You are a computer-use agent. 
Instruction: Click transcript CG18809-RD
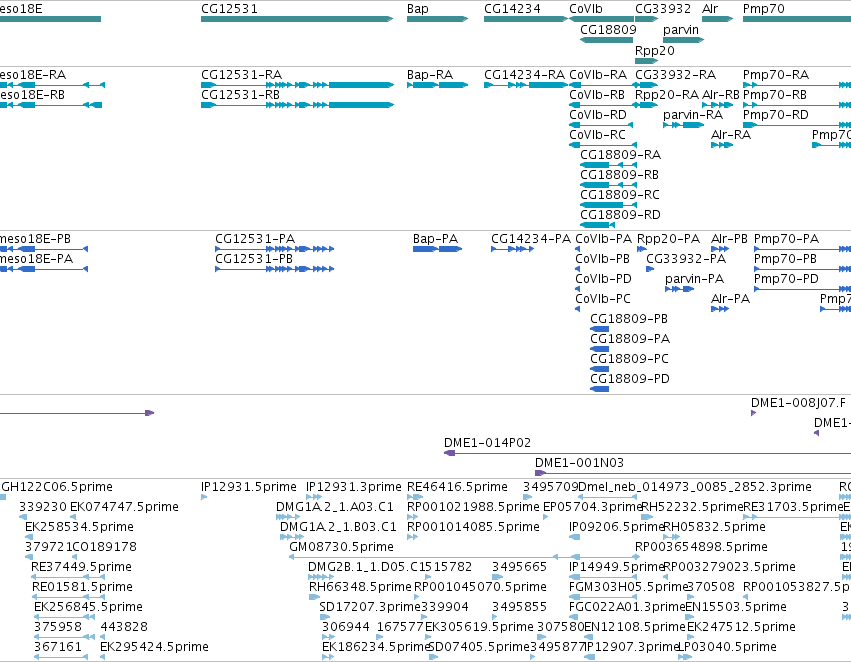coord(597,225)
